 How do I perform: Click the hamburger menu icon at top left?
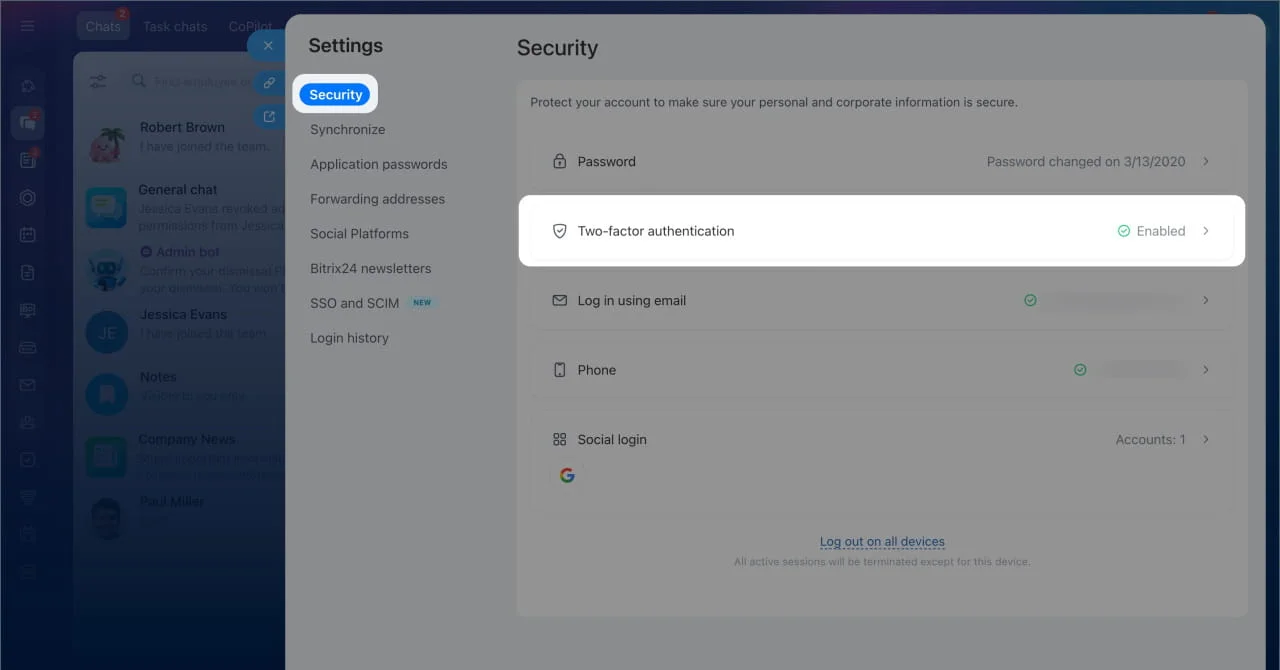(27, 26)
